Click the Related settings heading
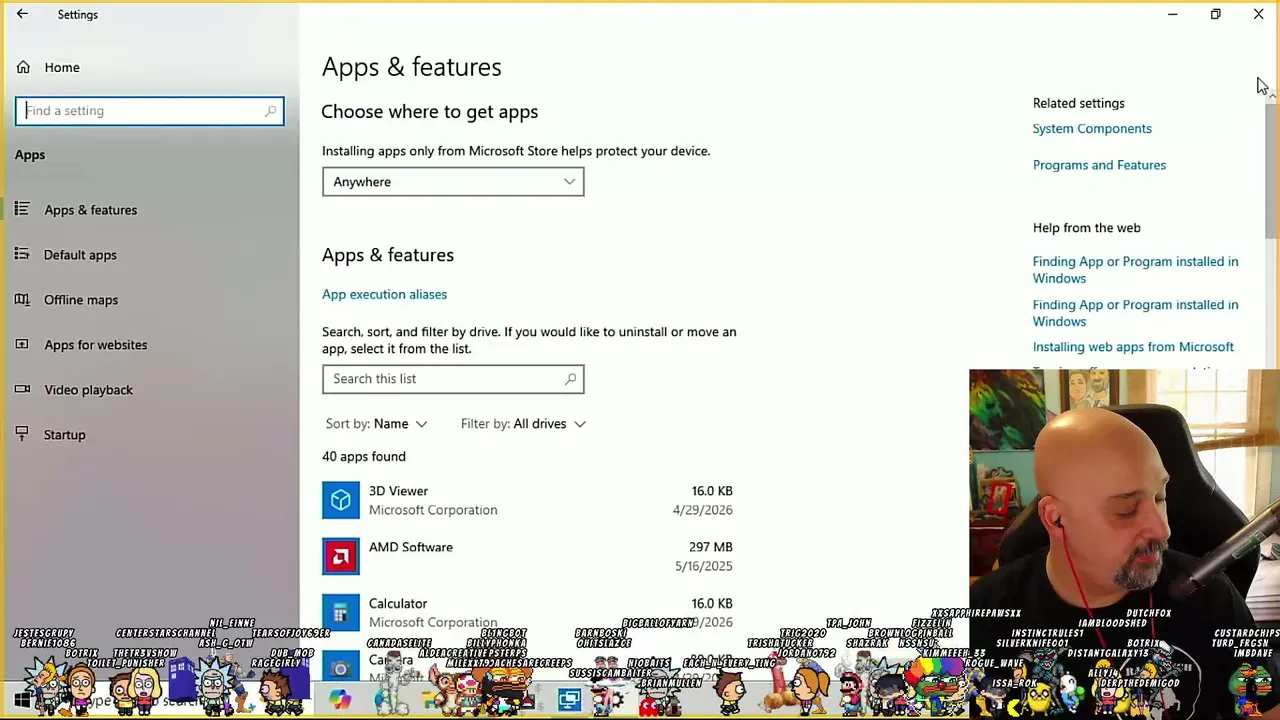 pyautogui.click(x=1078, y=103)
